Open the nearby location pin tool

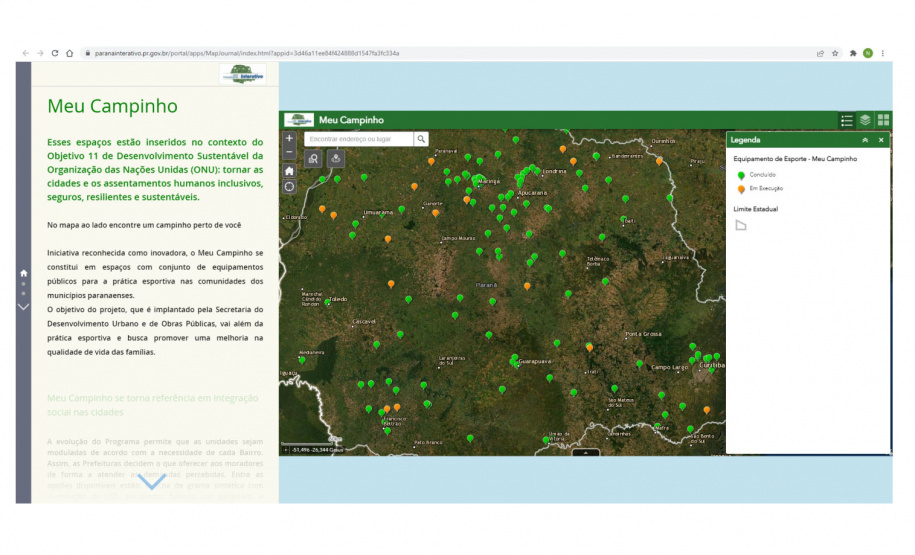click(x=336, y=158)
